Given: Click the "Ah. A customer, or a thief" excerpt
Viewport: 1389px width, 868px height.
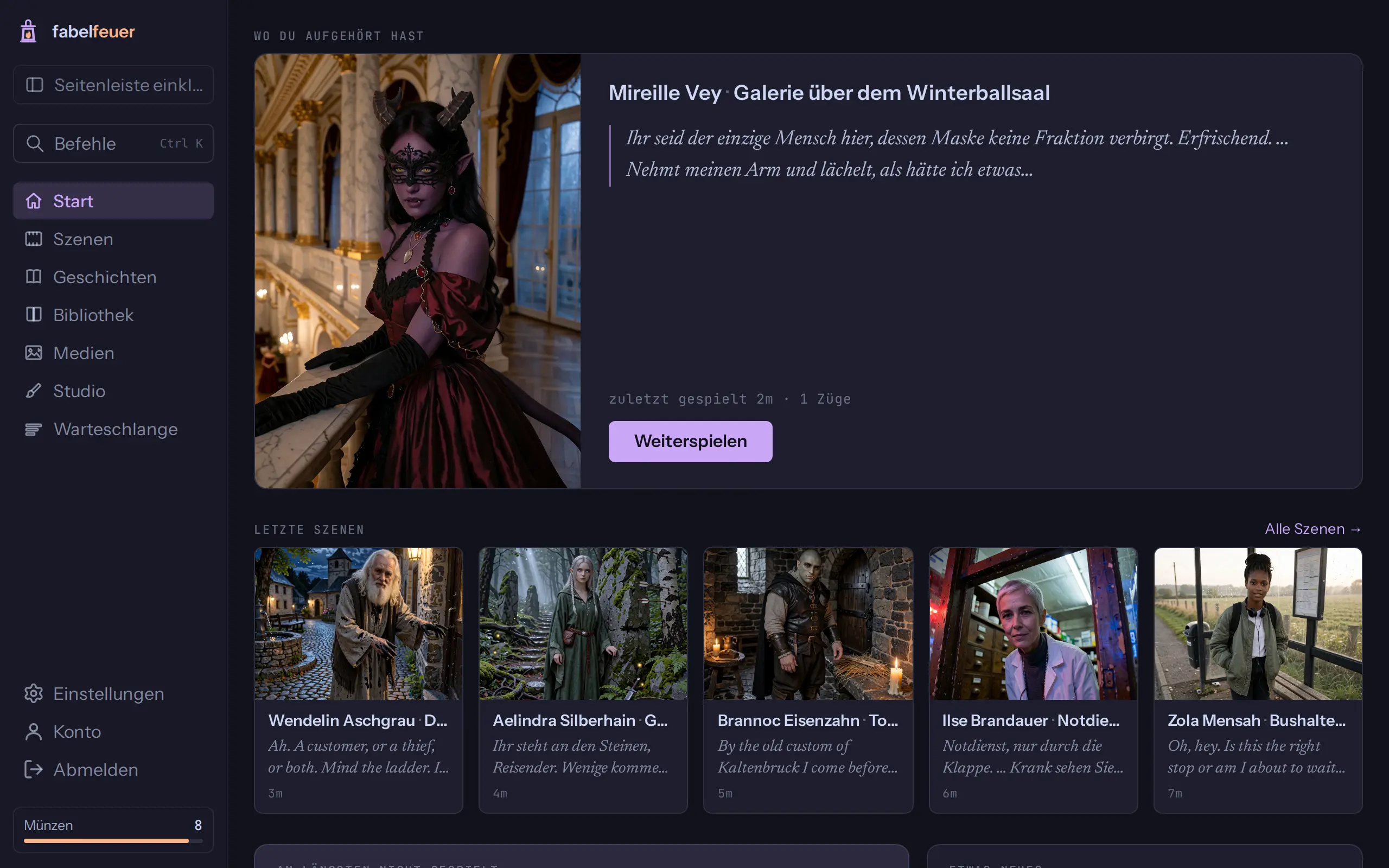Looking at the screenshot, I should (x=358, y=757).
